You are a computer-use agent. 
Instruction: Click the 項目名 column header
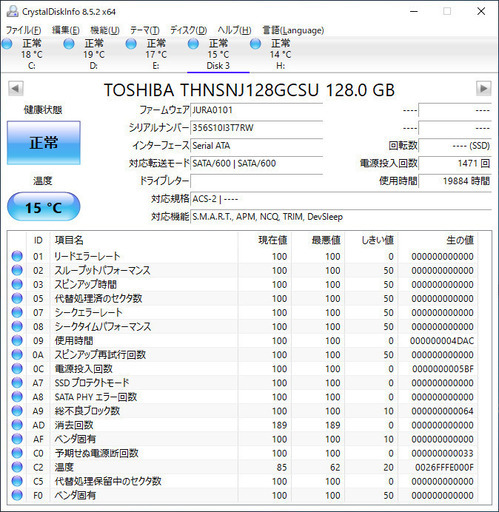coord(144,240)
